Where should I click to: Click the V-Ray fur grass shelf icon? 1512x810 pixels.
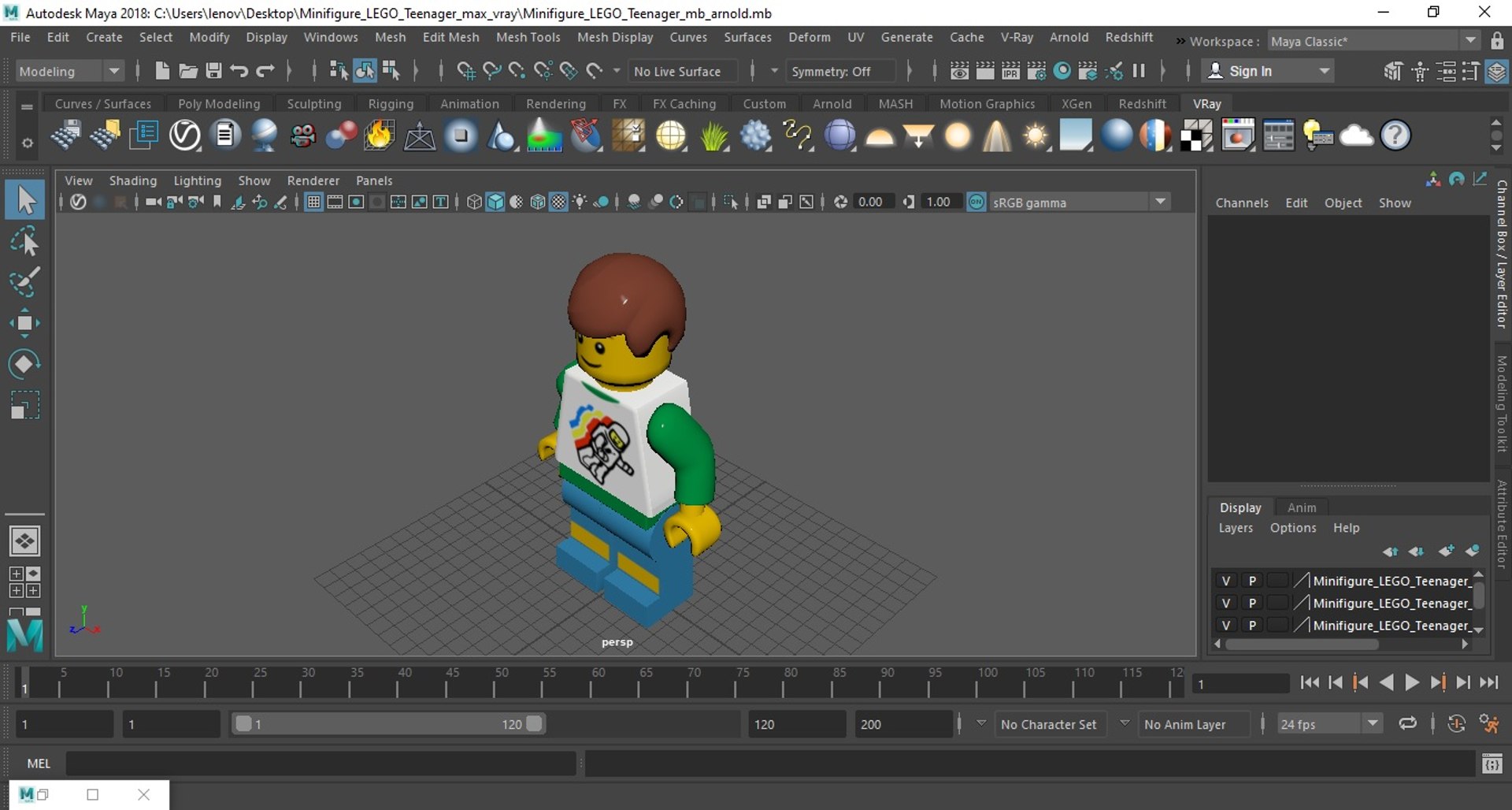click(714, 136)
